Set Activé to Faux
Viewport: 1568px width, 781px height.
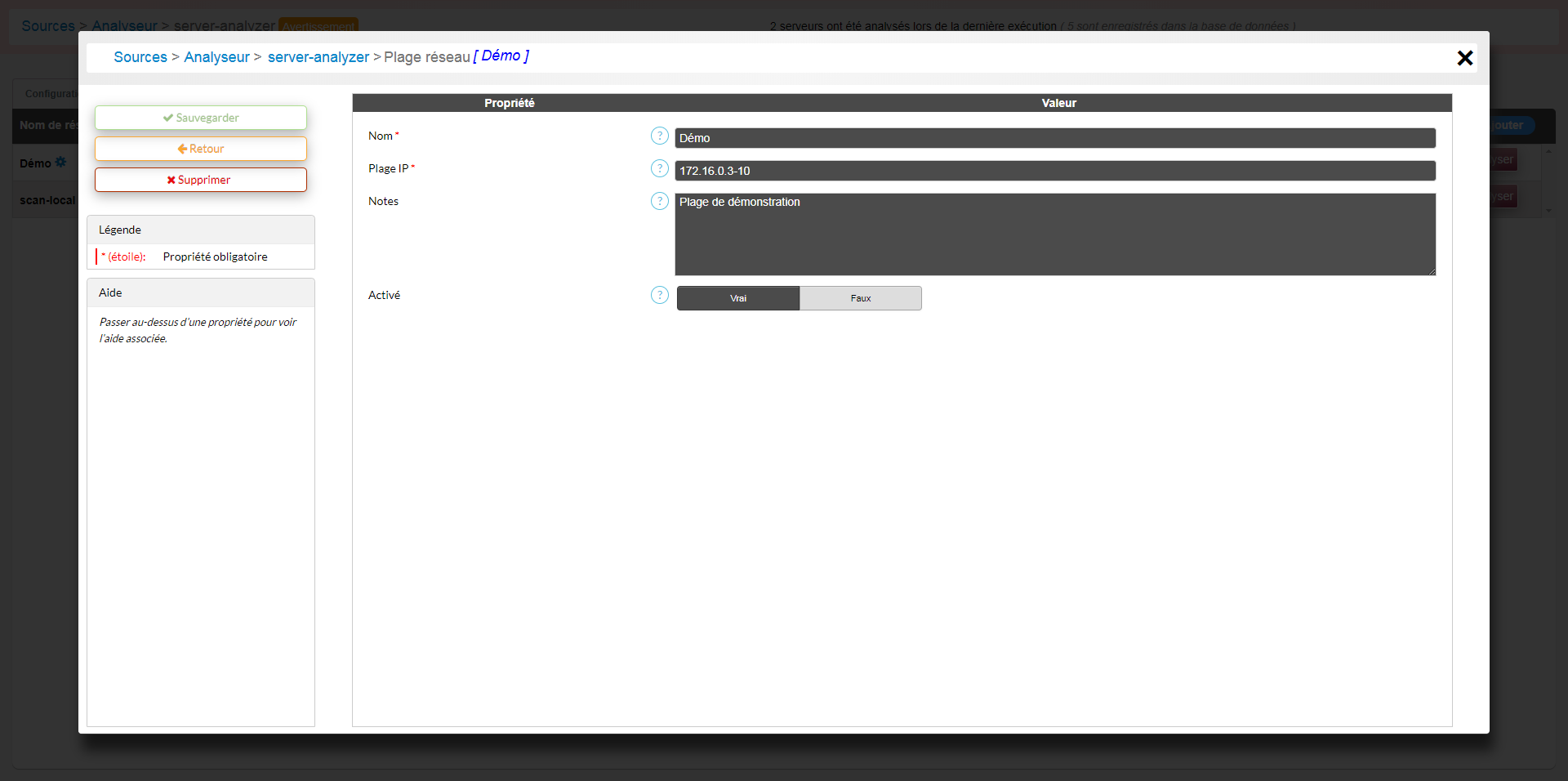tap(860, 298)
